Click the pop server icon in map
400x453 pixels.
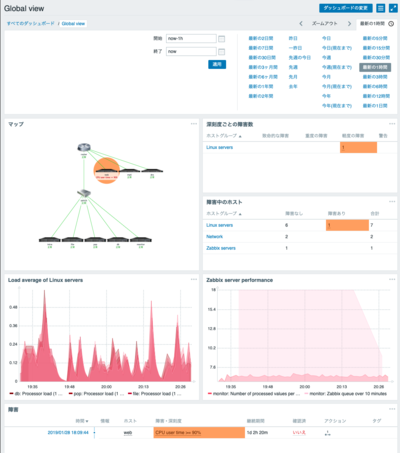click(x=95, y=239)
